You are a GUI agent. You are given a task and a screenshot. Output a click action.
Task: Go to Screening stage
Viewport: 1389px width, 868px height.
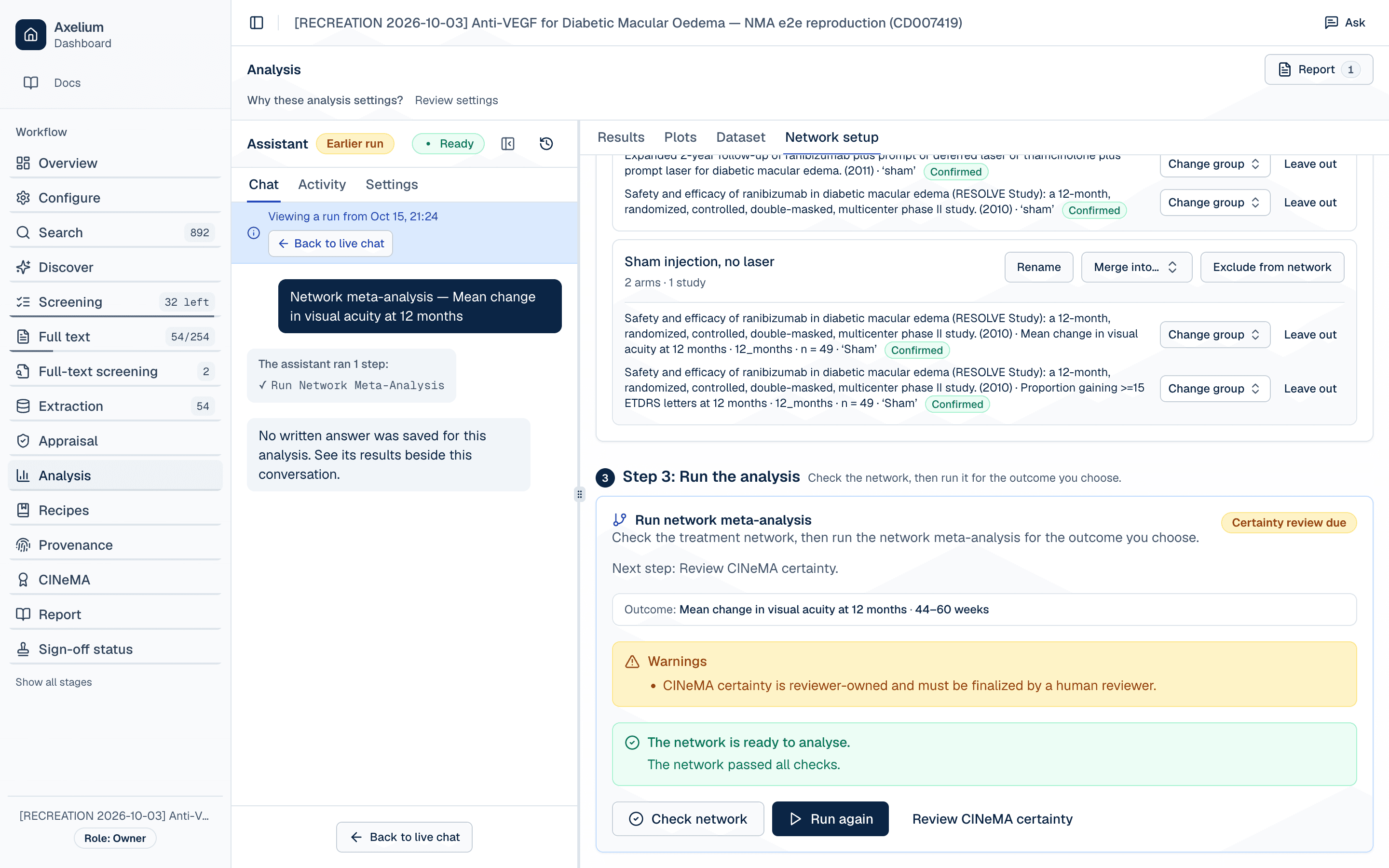click(115, 302)
